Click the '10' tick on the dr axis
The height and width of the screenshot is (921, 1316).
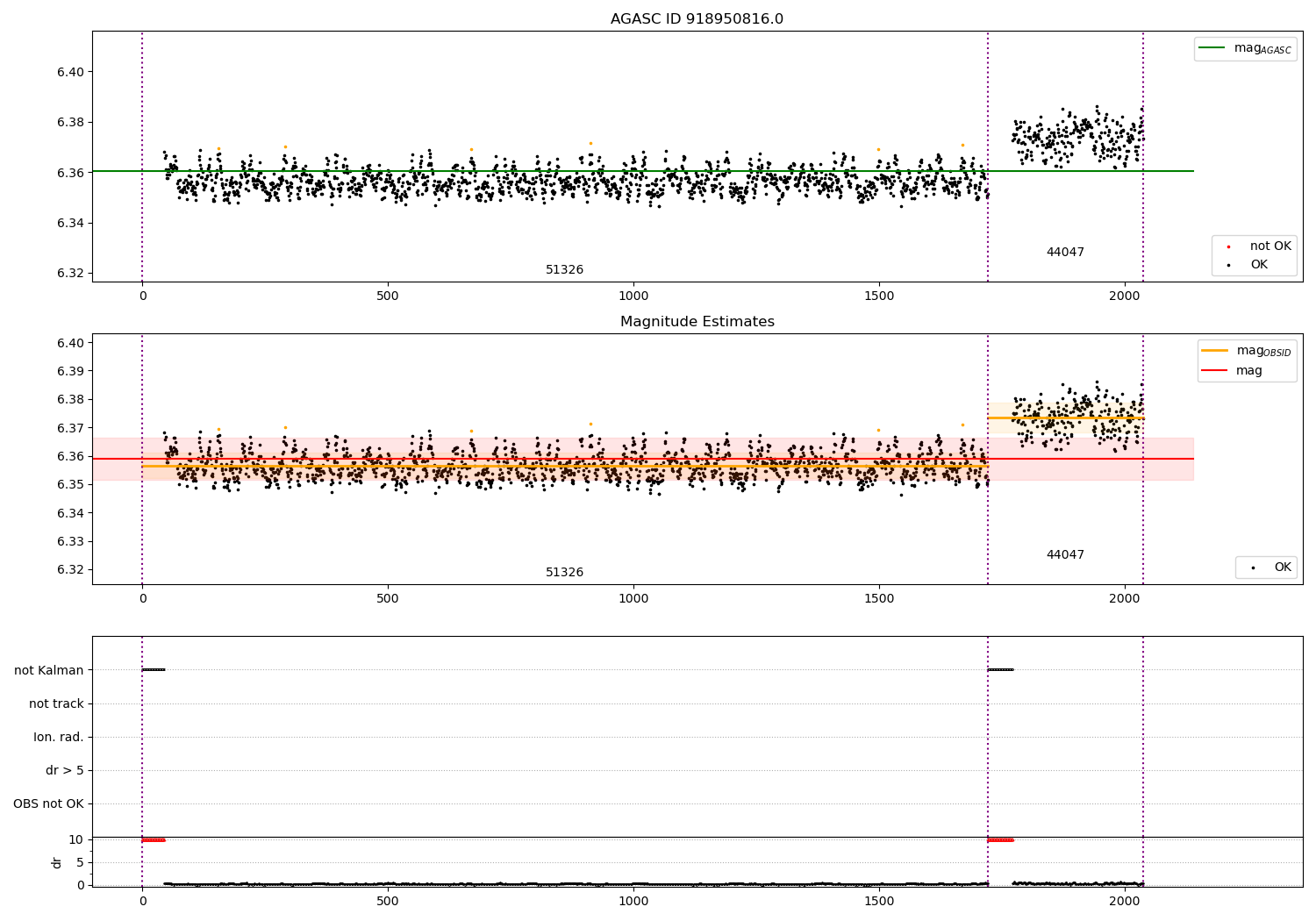[76, 839]
